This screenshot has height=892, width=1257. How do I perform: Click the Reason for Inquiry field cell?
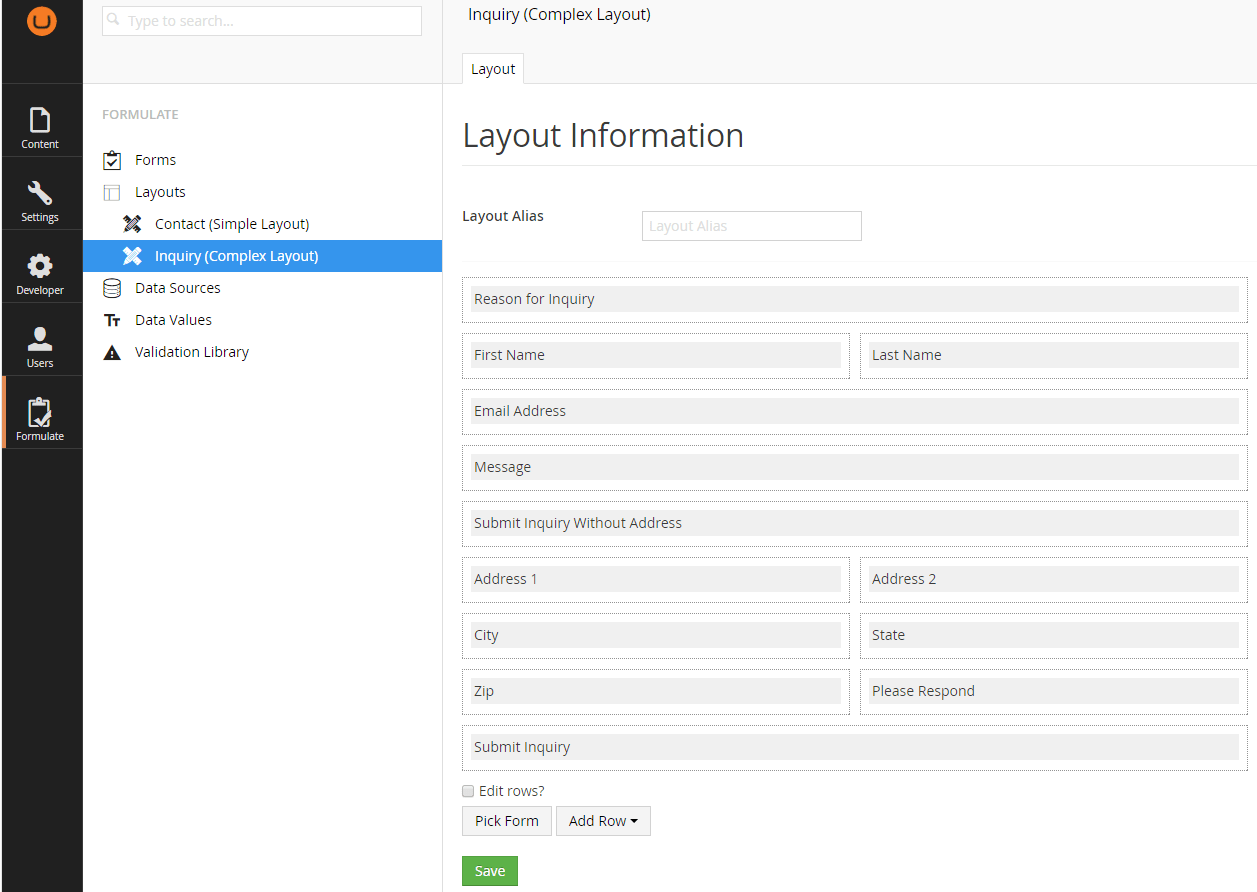[x=855, y=299]
